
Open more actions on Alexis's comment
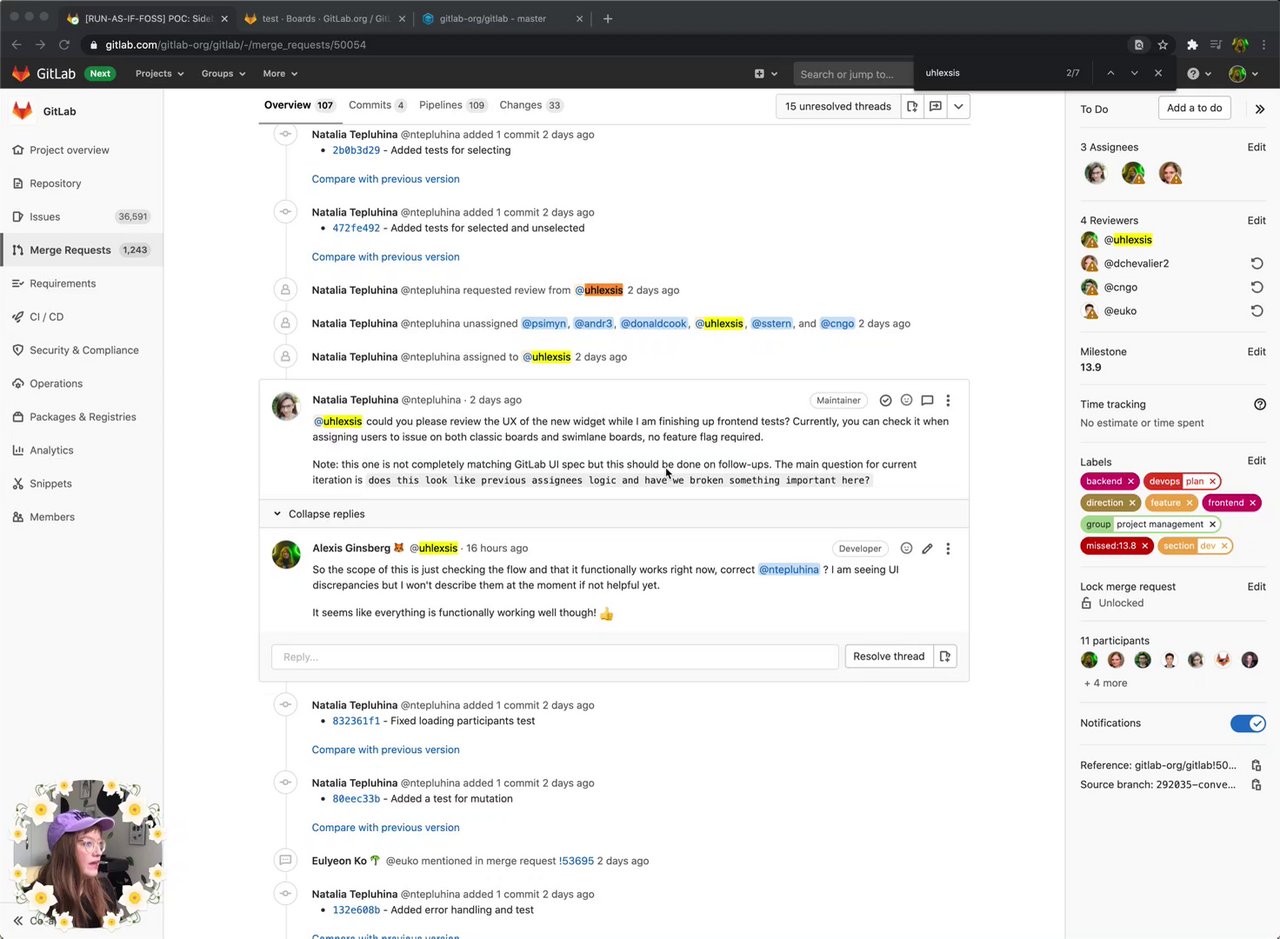tap(948, 548)
